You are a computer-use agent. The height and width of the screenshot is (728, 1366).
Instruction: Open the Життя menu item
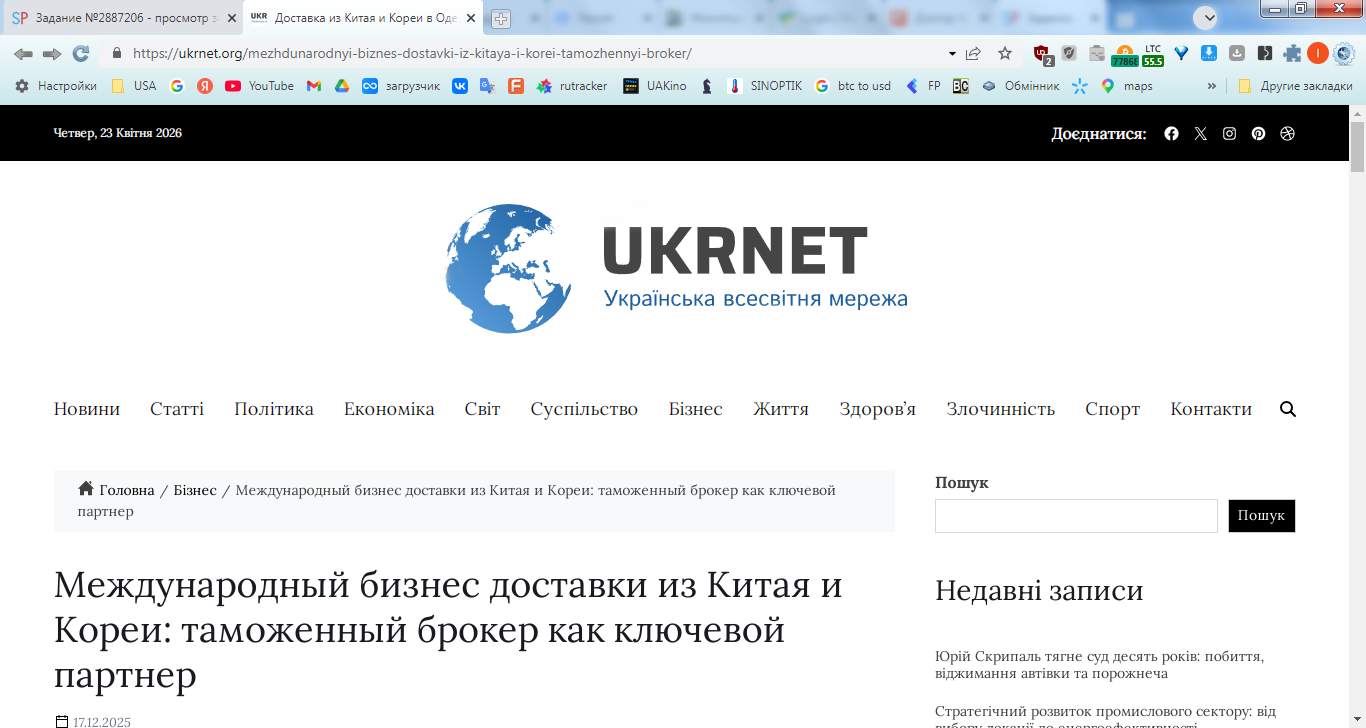(781, 409)
